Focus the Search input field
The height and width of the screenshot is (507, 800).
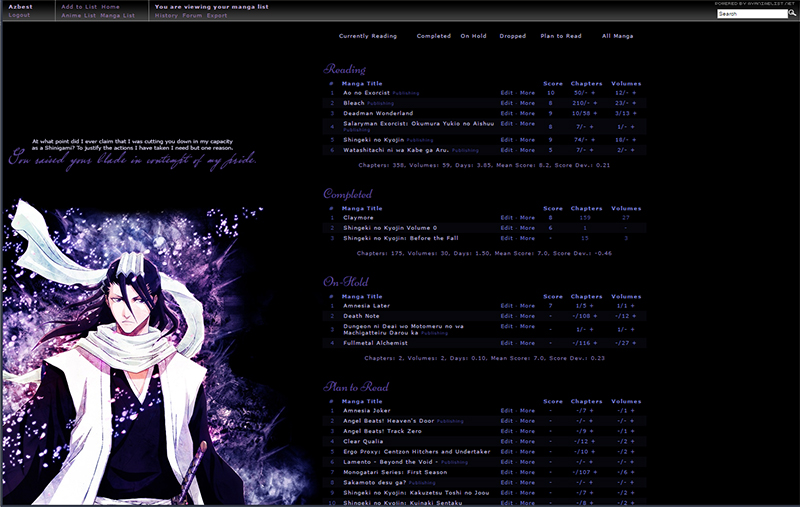(x=750, y=14)
